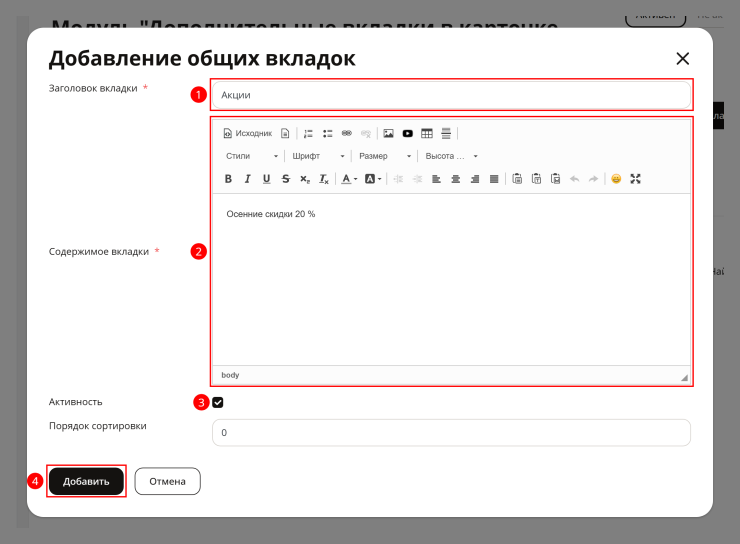
Task: Click the unlink icon
Action: point(366,134)
